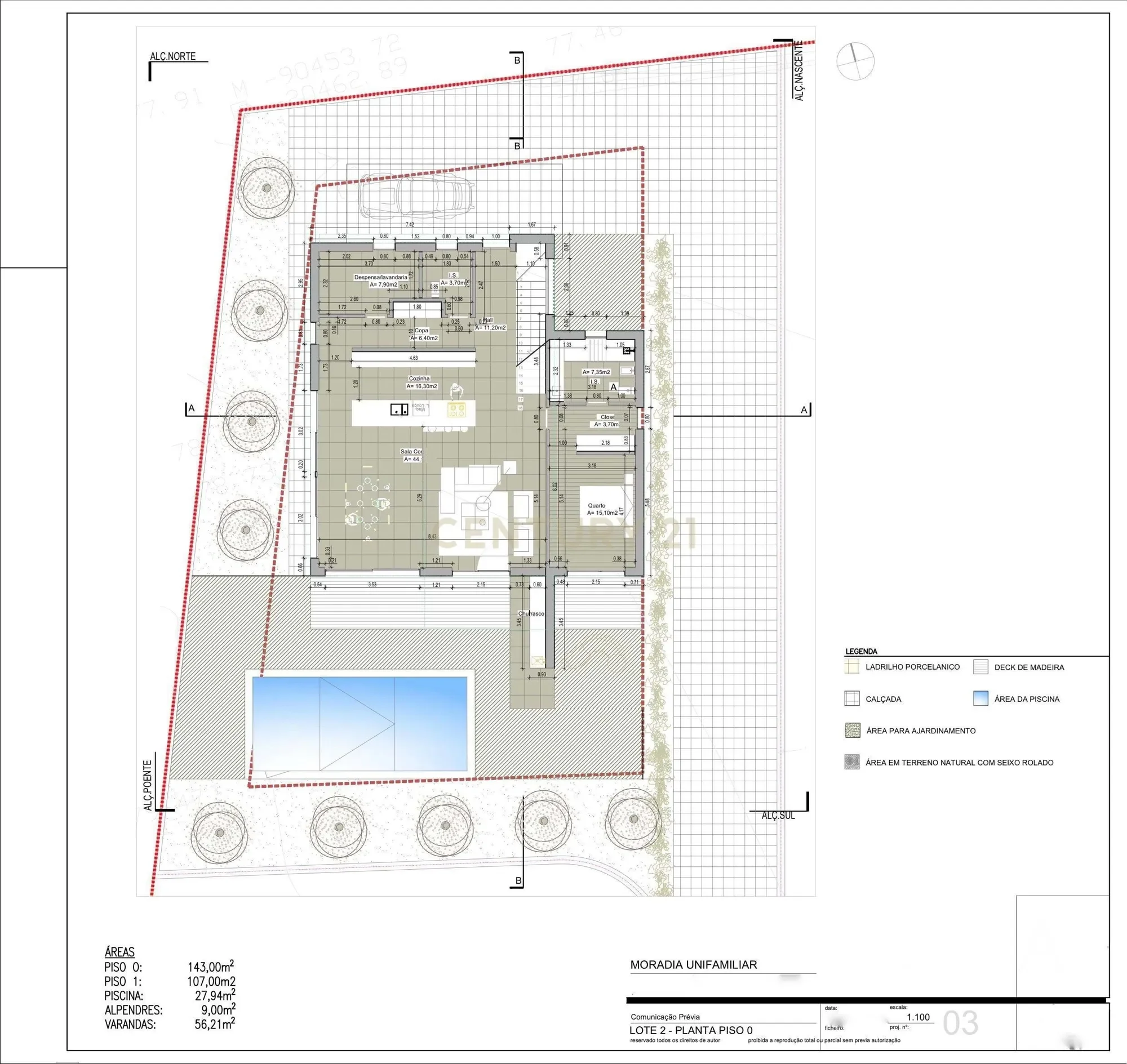Click the 'Quarto' room label
The height and width of the screenshot is (1064, 1127).
click(596, 505)
